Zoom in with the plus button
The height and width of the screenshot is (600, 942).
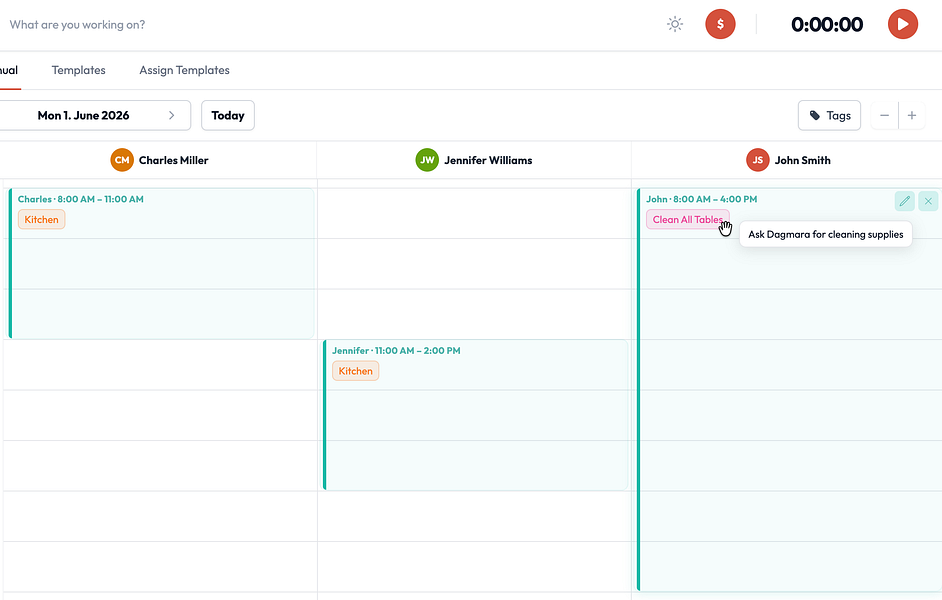(x=911, y=115)
